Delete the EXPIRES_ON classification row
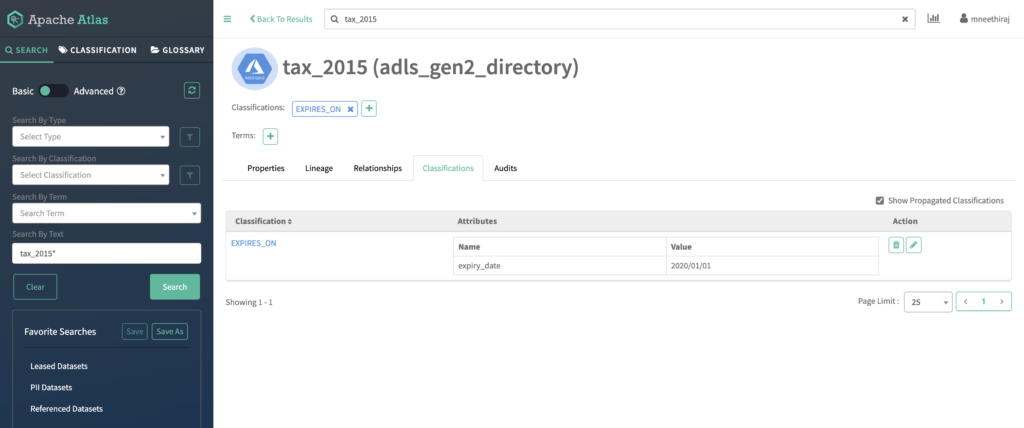 click(896, 245)
